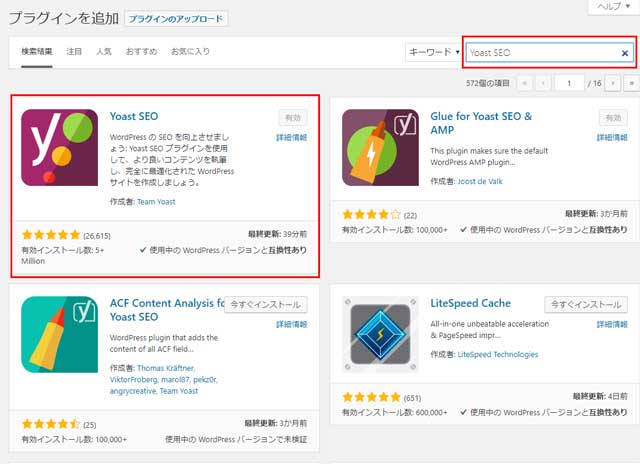Open author link LiteSpeed Technologies
Screen dimensions: 640x464
pos(498,354)
